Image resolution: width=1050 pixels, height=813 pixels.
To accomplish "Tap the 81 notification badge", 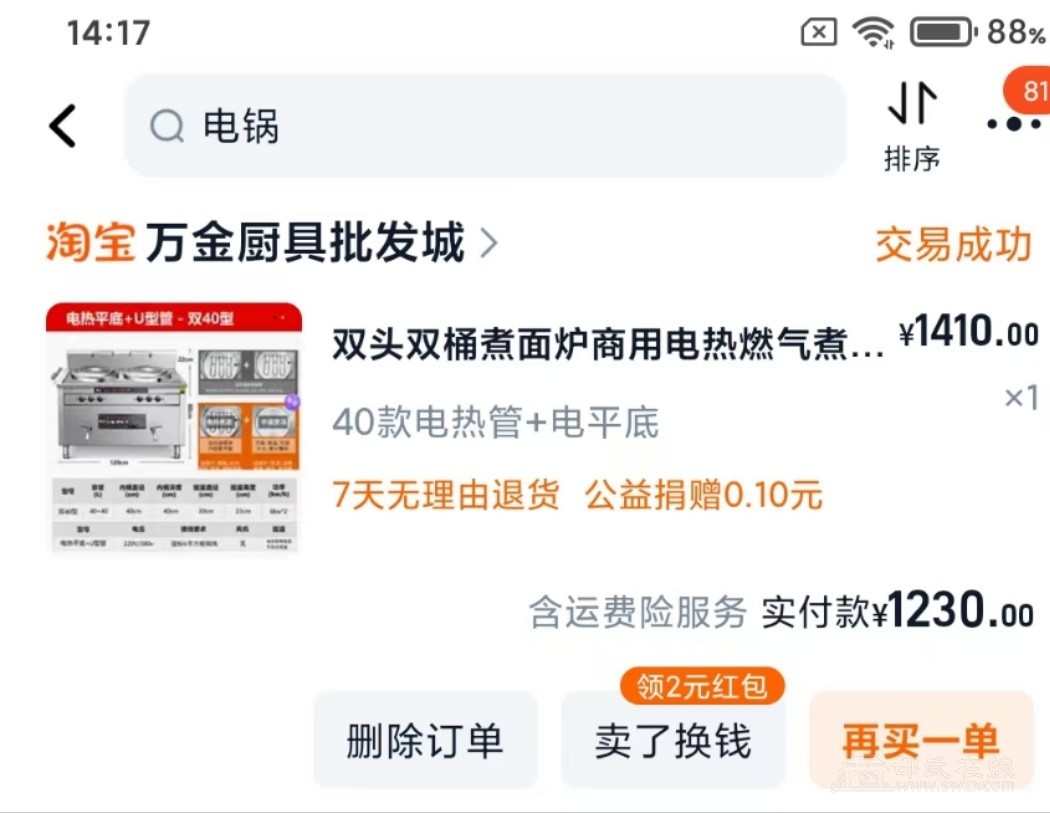I will click(1029, 90).
